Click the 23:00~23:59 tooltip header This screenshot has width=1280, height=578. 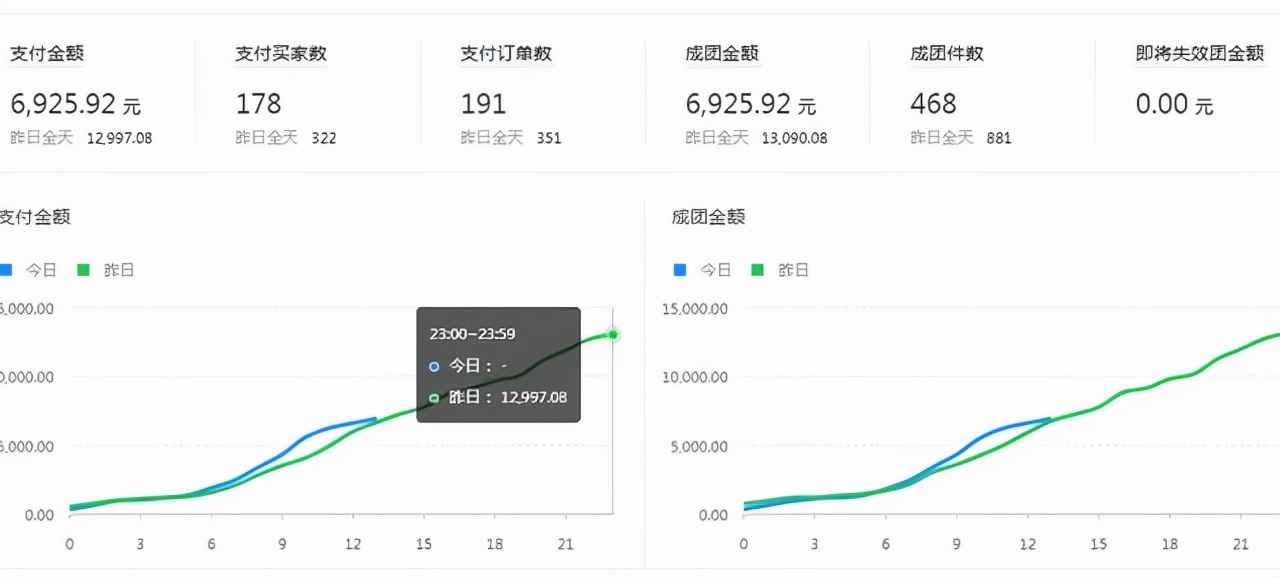pyautogui.click(x=473, y=334)
